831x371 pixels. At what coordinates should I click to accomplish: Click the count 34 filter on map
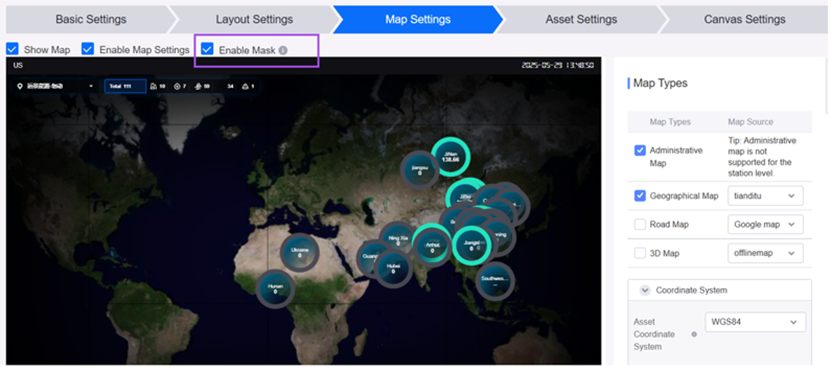[x=231, y=86]
